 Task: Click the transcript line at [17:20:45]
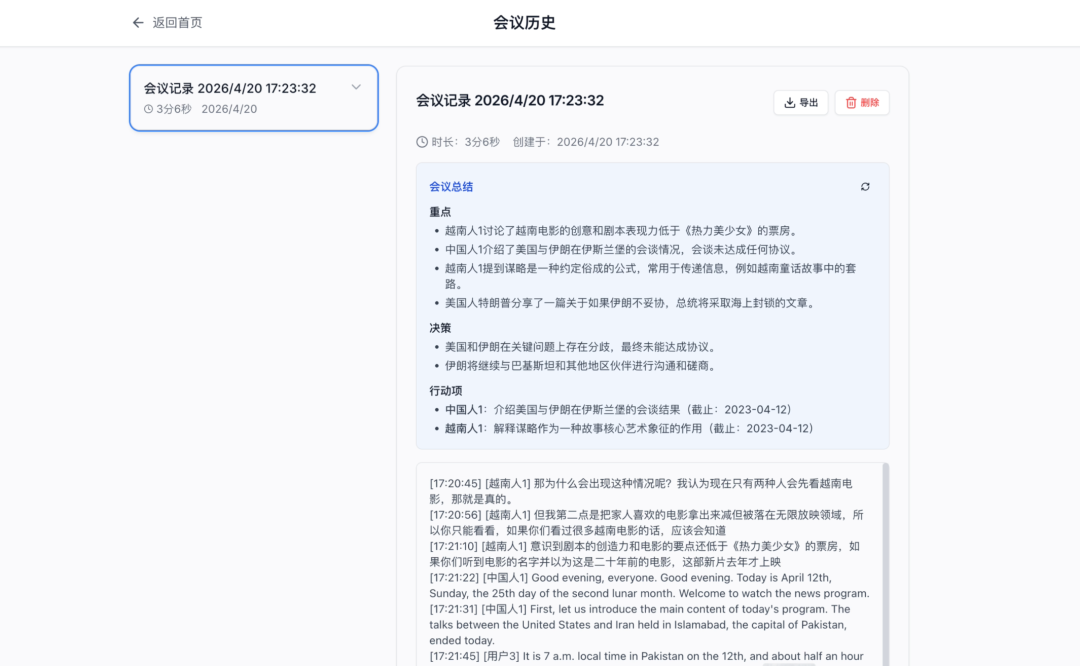point(641,491)
